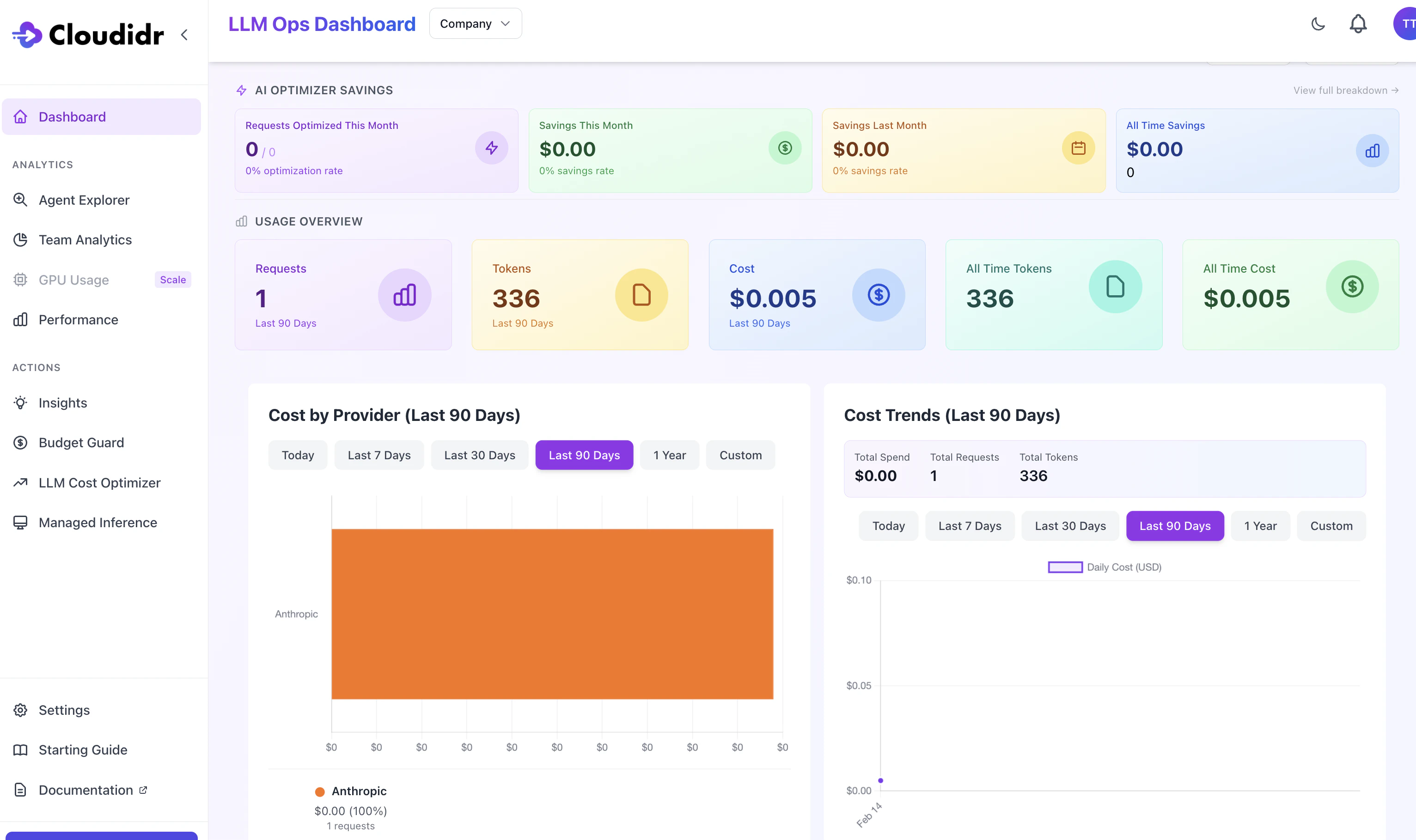The height and width of the screenshot is (840, 1416).
Task: Open notifications bell
Action: click(x=1358, y=24)
